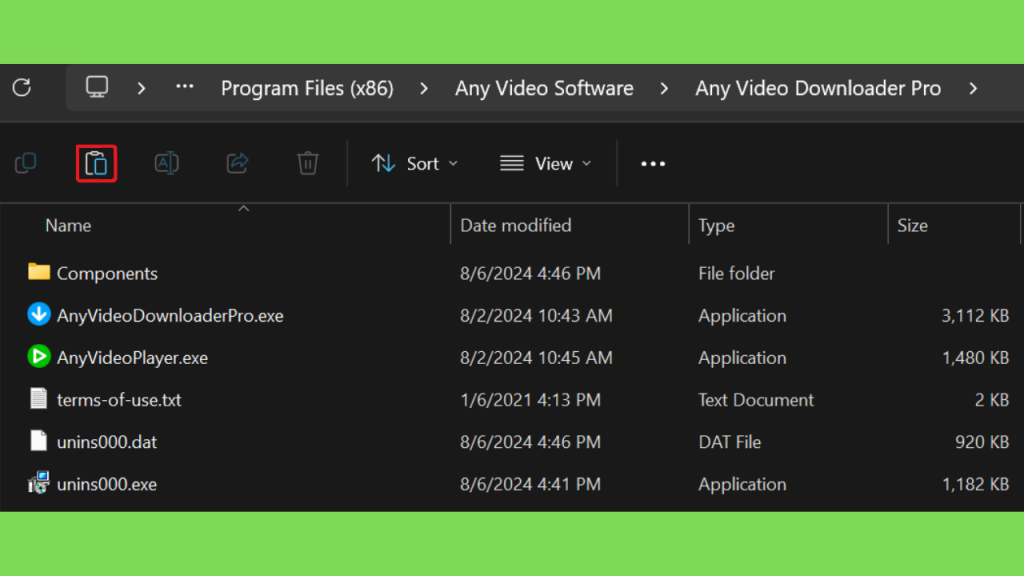Show hidden breadcrumb path with ellipsis
The height and width of the screenshot is (576, 1024).
pyautogui.click(x=185, y=87)
